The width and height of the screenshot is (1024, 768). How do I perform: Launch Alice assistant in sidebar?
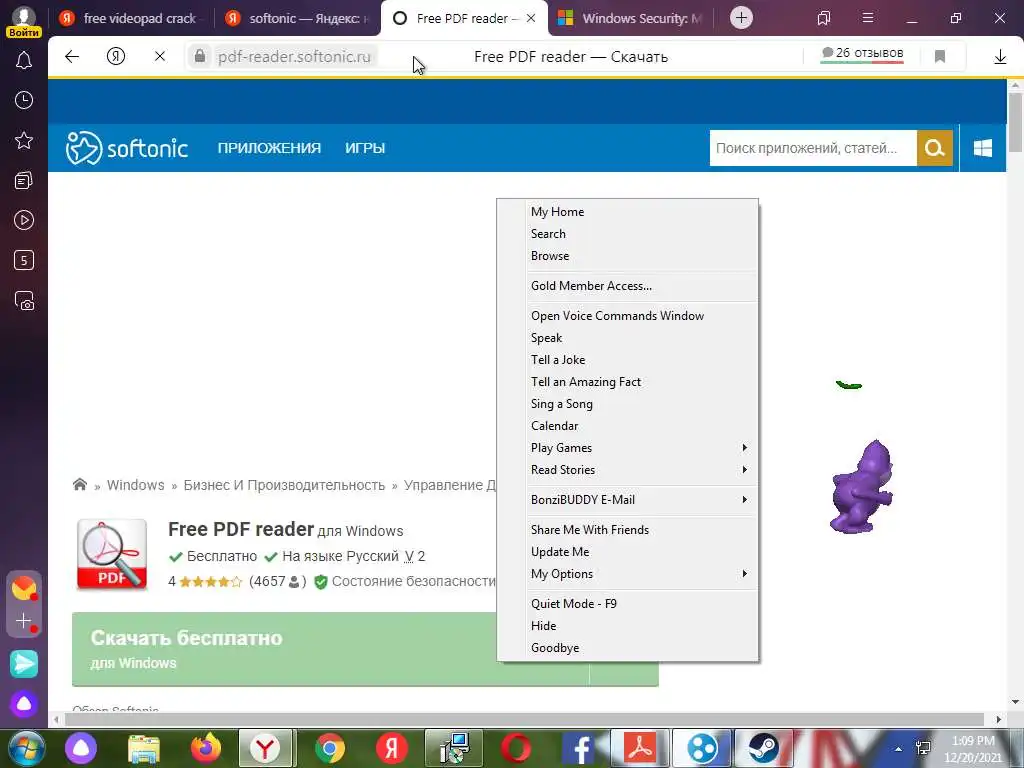tap(24, 704)
